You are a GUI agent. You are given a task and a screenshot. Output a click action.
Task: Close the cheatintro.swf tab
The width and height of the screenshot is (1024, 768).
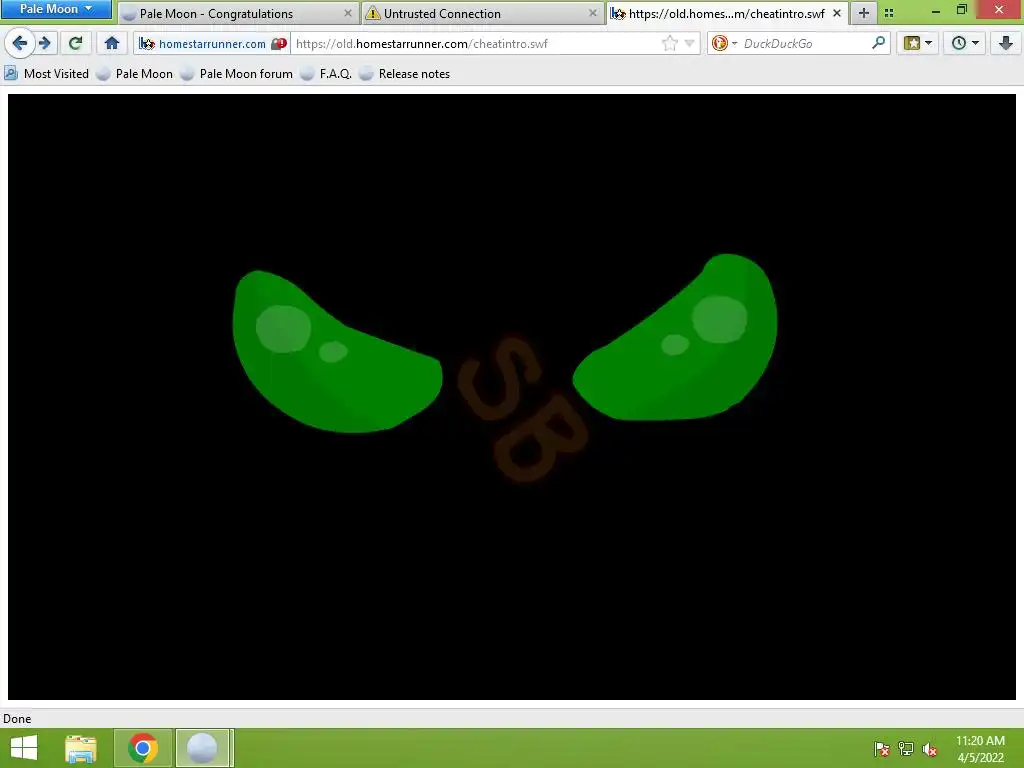(837, 13)
